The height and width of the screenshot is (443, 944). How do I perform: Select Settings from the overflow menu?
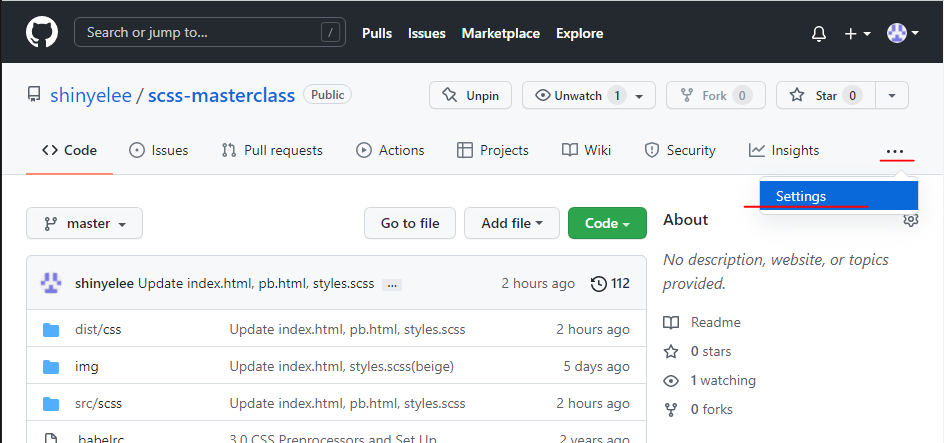point(839,196)
